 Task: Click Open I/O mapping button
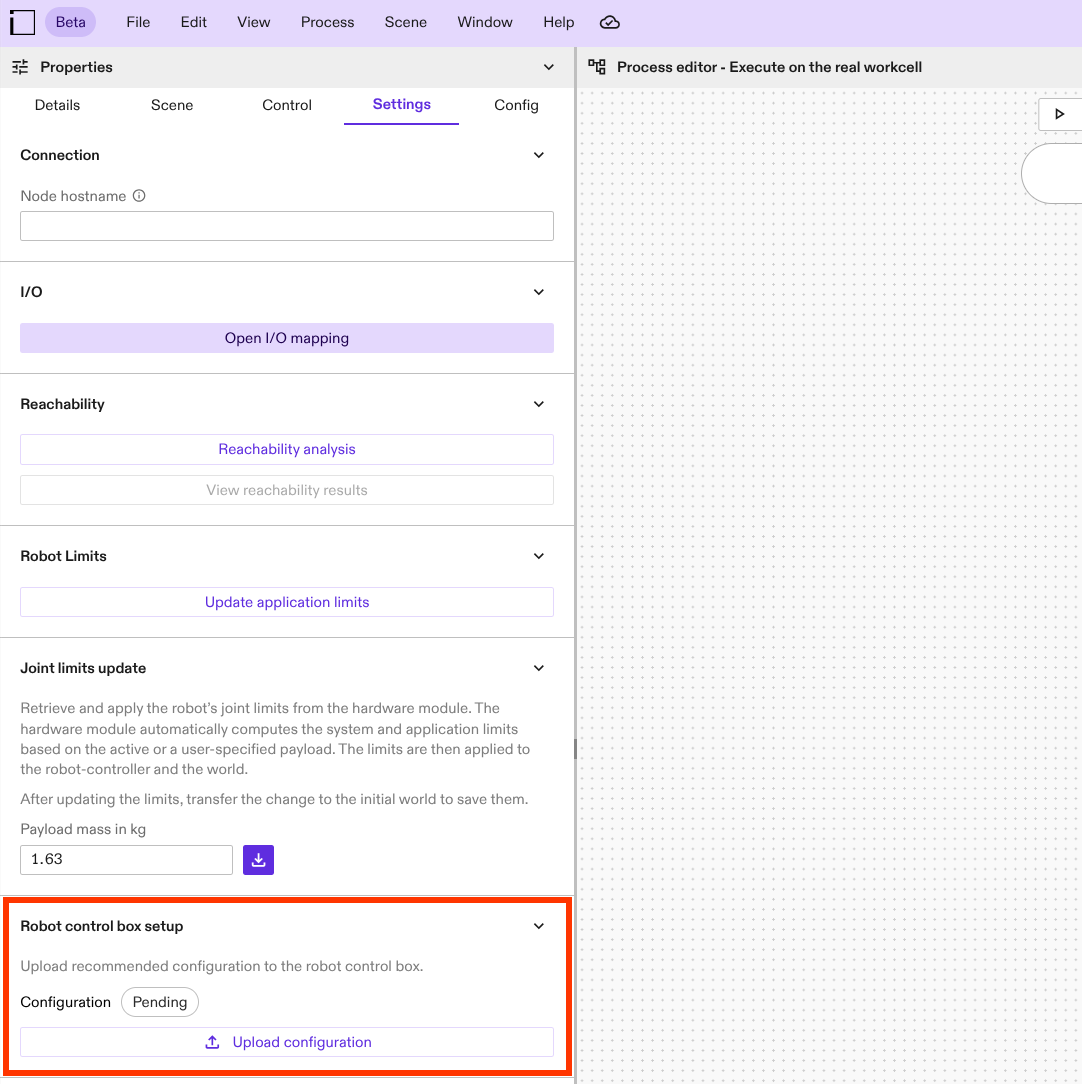click(287, 338)
